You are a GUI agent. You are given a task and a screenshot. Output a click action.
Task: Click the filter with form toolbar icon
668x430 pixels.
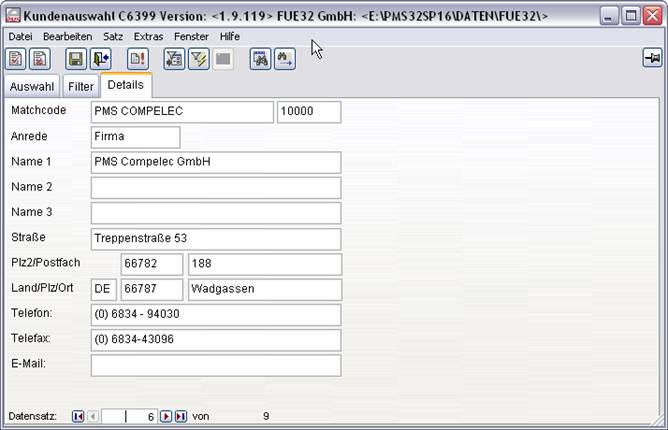[174, 59]
